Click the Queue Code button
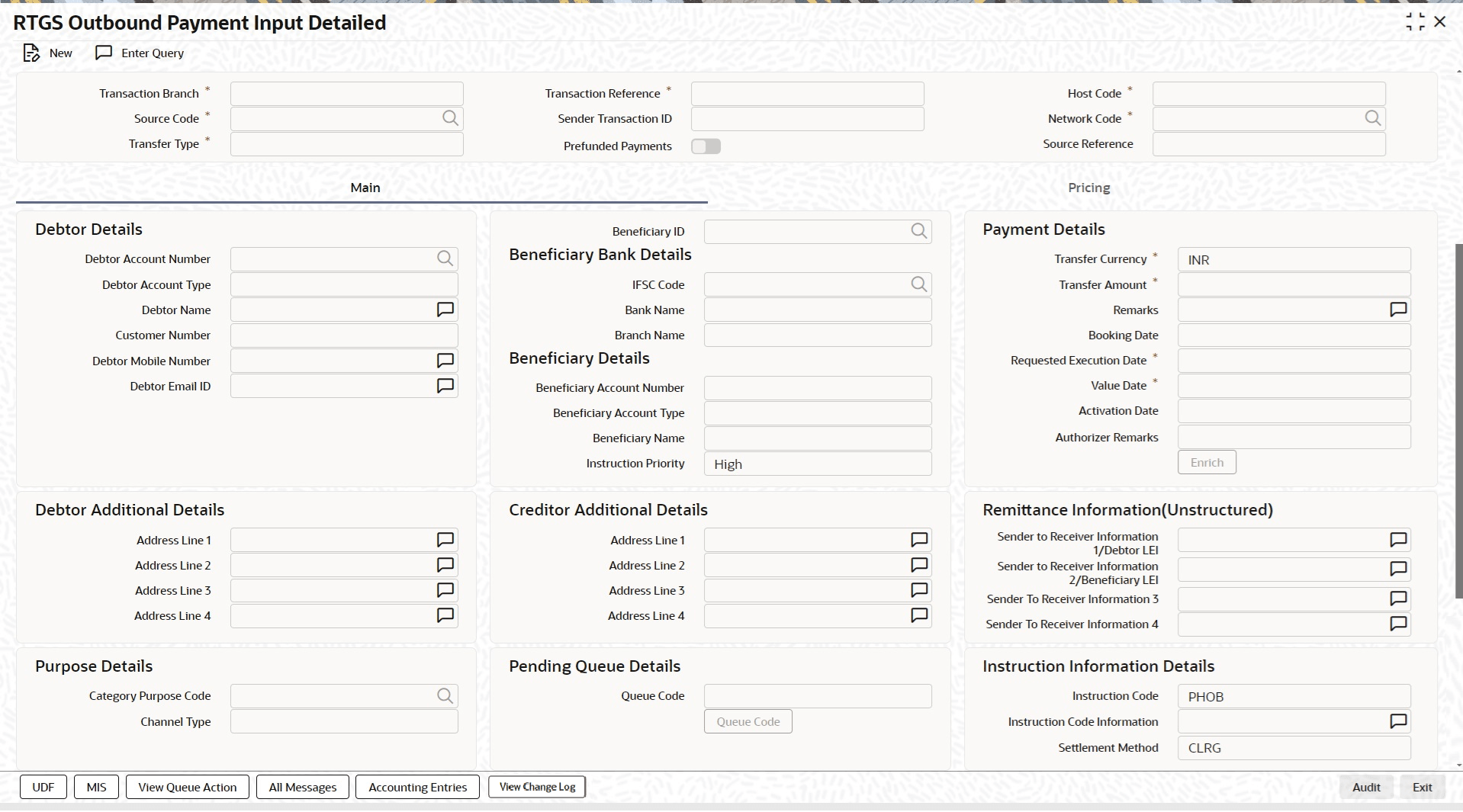Screen dimensions: 1463x812 (x=748, y=721)
